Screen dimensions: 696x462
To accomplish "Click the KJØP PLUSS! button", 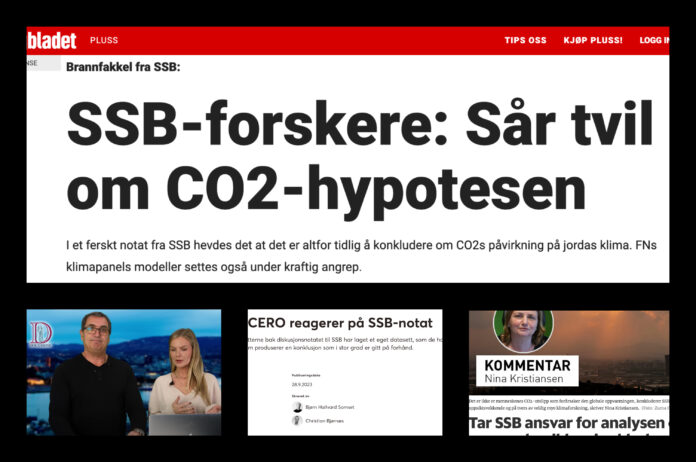I will click(x=593, y=40).
